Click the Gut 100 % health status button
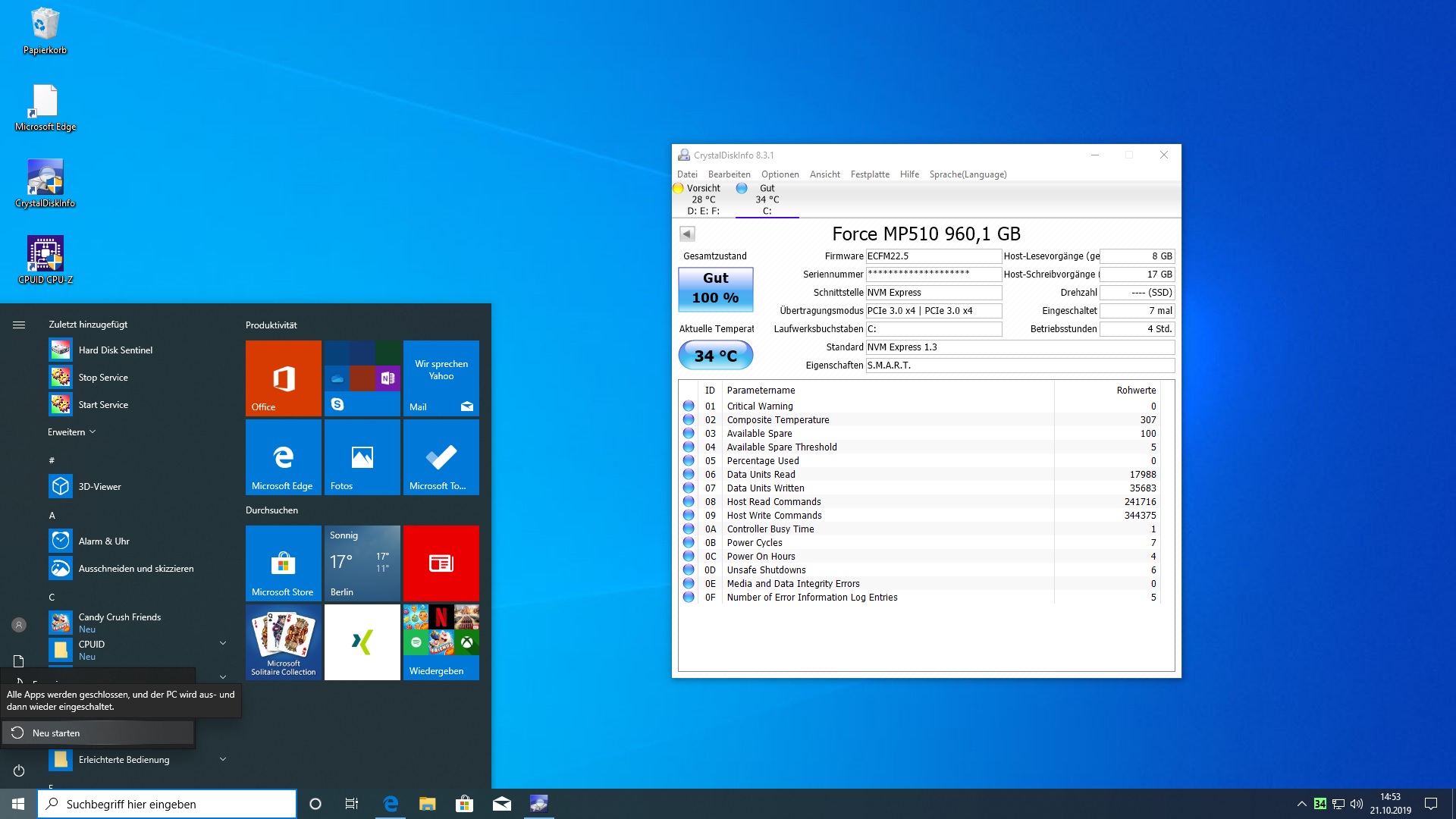Image resolution: width=1456 pixels, height=819 pixels. point(715,289)
